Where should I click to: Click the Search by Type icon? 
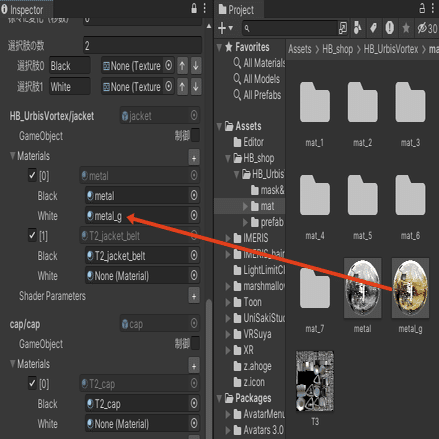point(357,28)
